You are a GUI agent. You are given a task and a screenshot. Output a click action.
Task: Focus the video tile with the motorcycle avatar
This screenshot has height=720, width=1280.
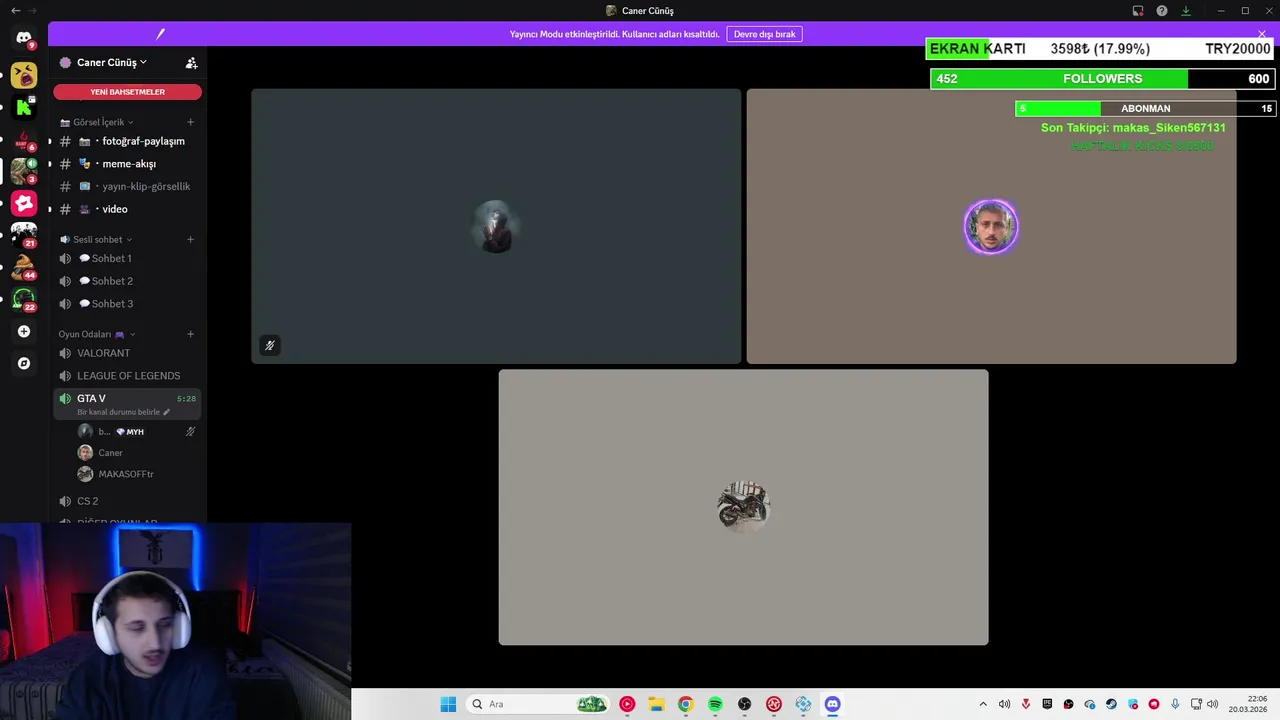pyautogui.click(x=743, y=507)
